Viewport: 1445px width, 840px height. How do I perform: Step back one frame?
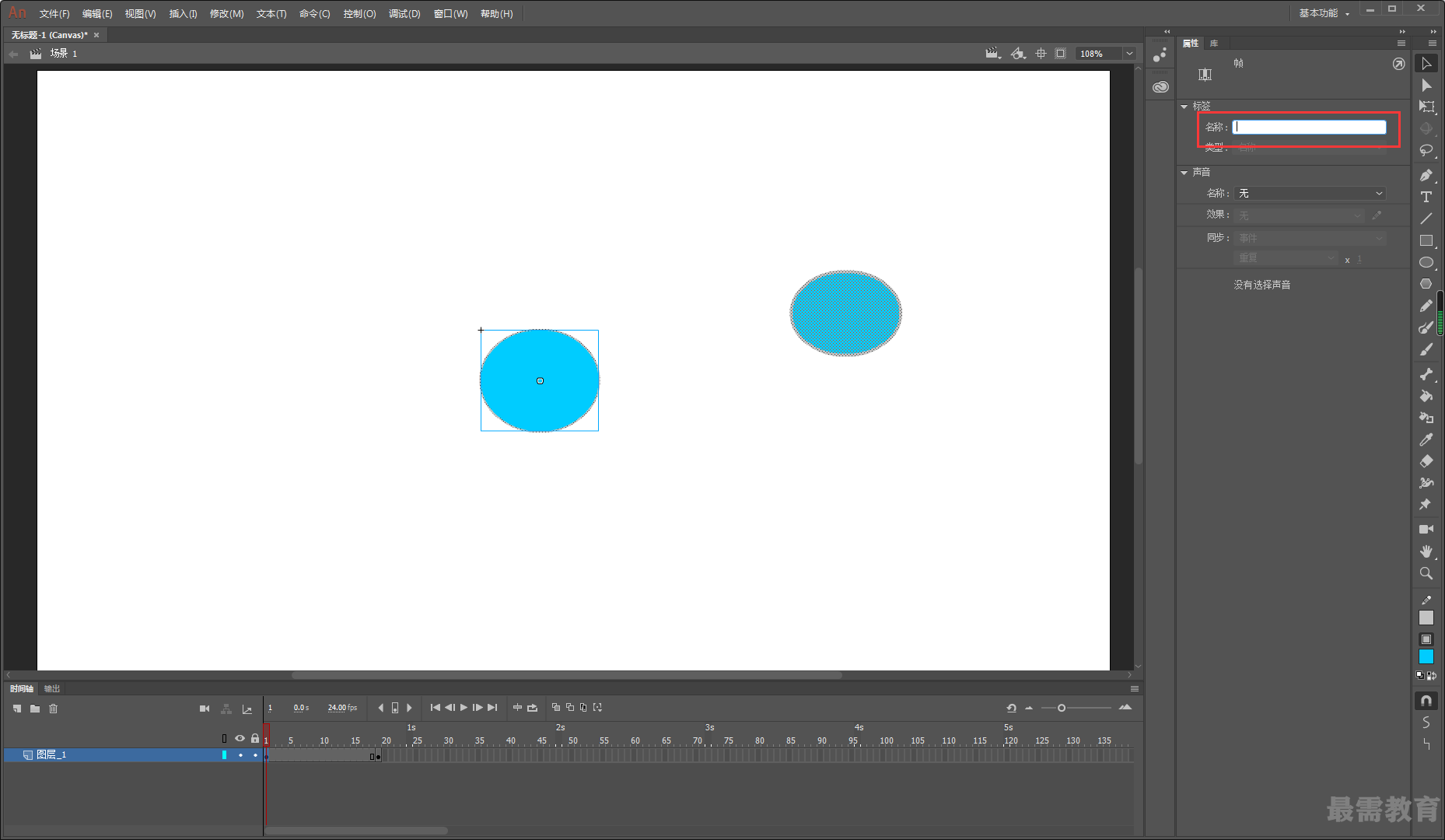pyautogui.click(x=450, y=708)
